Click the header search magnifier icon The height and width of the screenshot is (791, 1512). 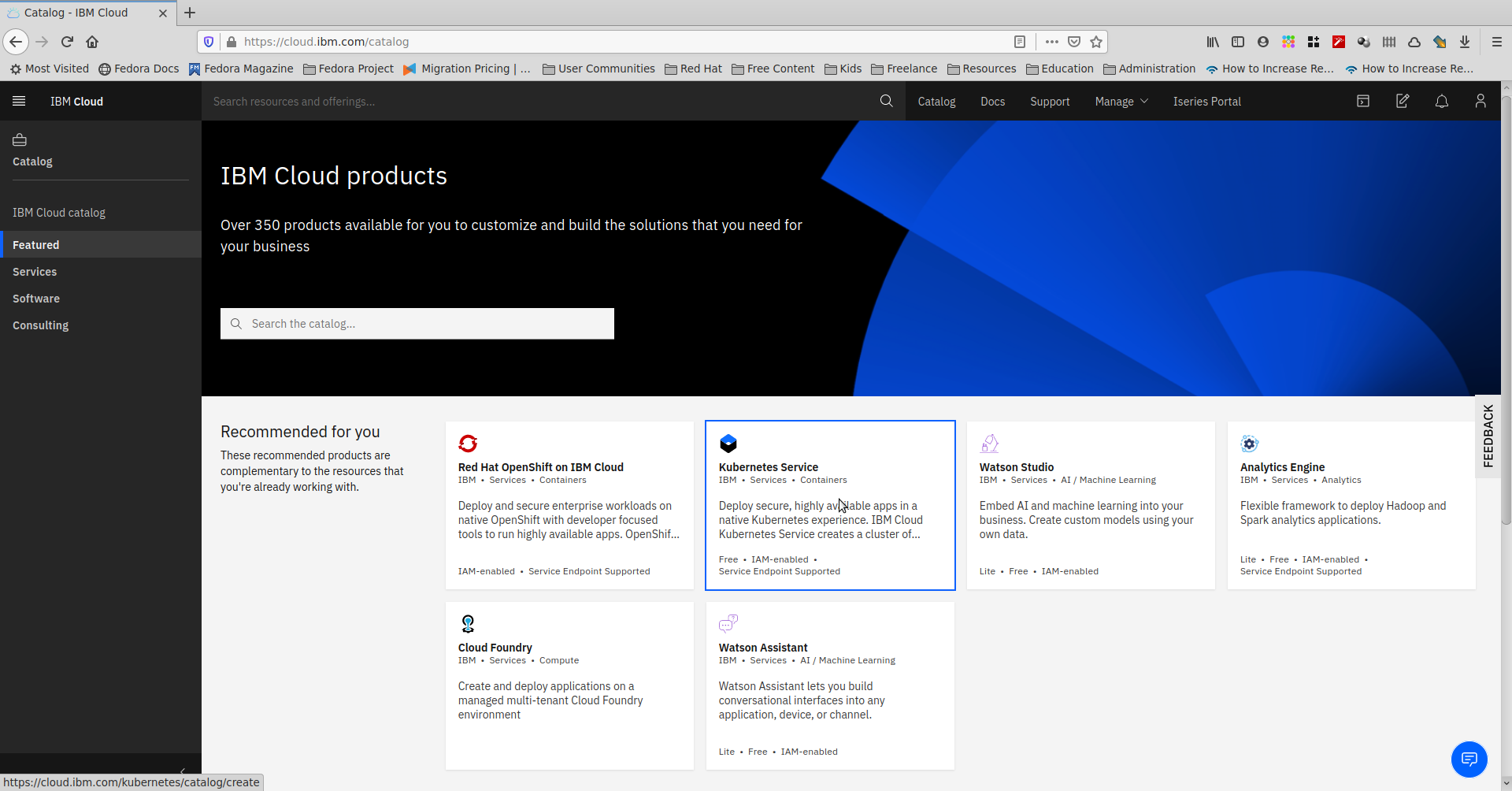886,101
